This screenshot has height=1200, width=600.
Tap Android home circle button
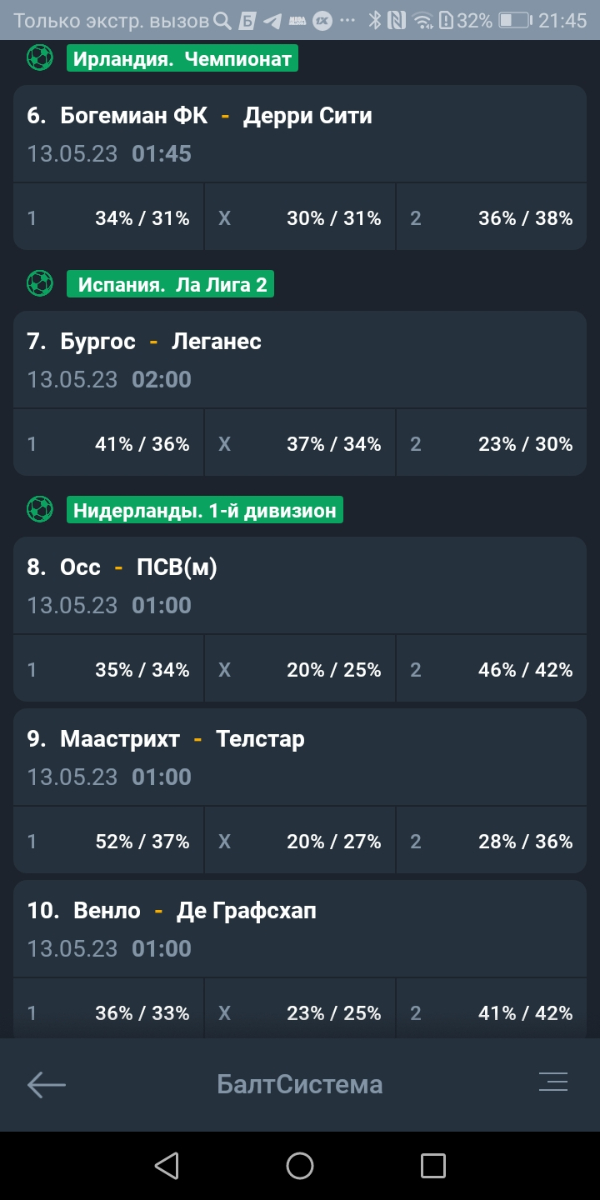click(300, 1165)
